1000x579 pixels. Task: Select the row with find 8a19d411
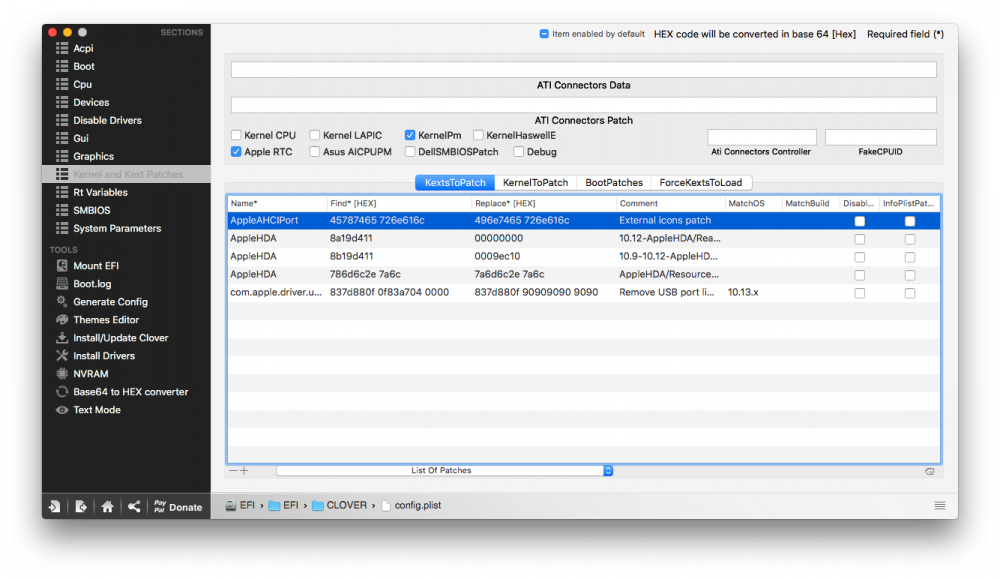pos(584,238)
